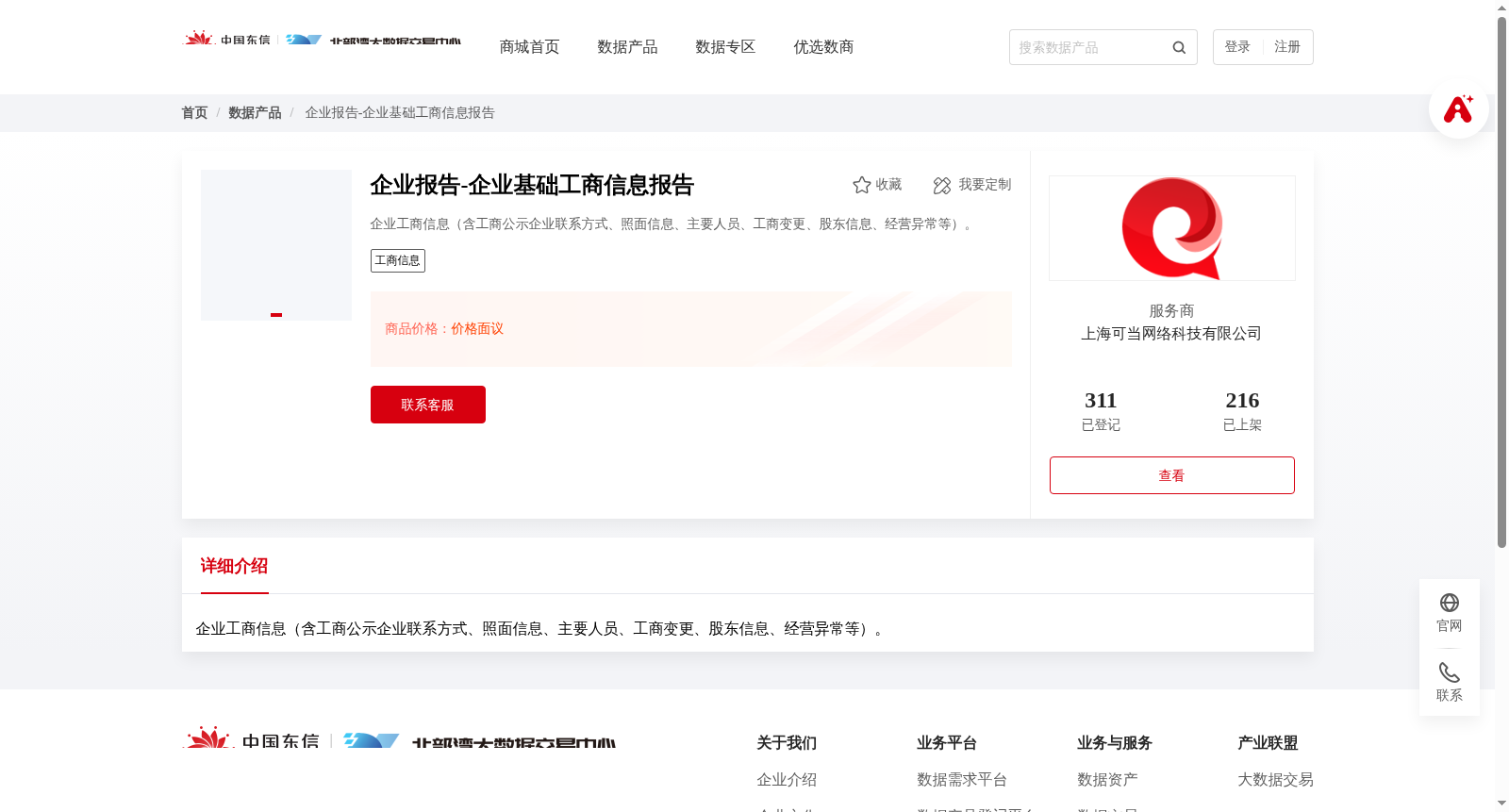This screenshot has width=1509, height=812.
Task: Click the 216 已上架 count
Action: click(1242, 411)
